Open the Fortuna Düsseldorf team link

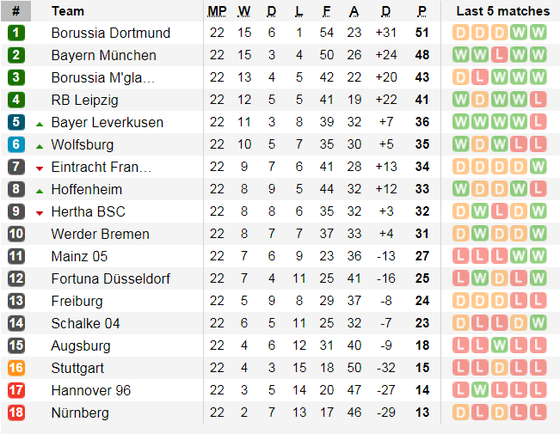[x=111, y=279]
